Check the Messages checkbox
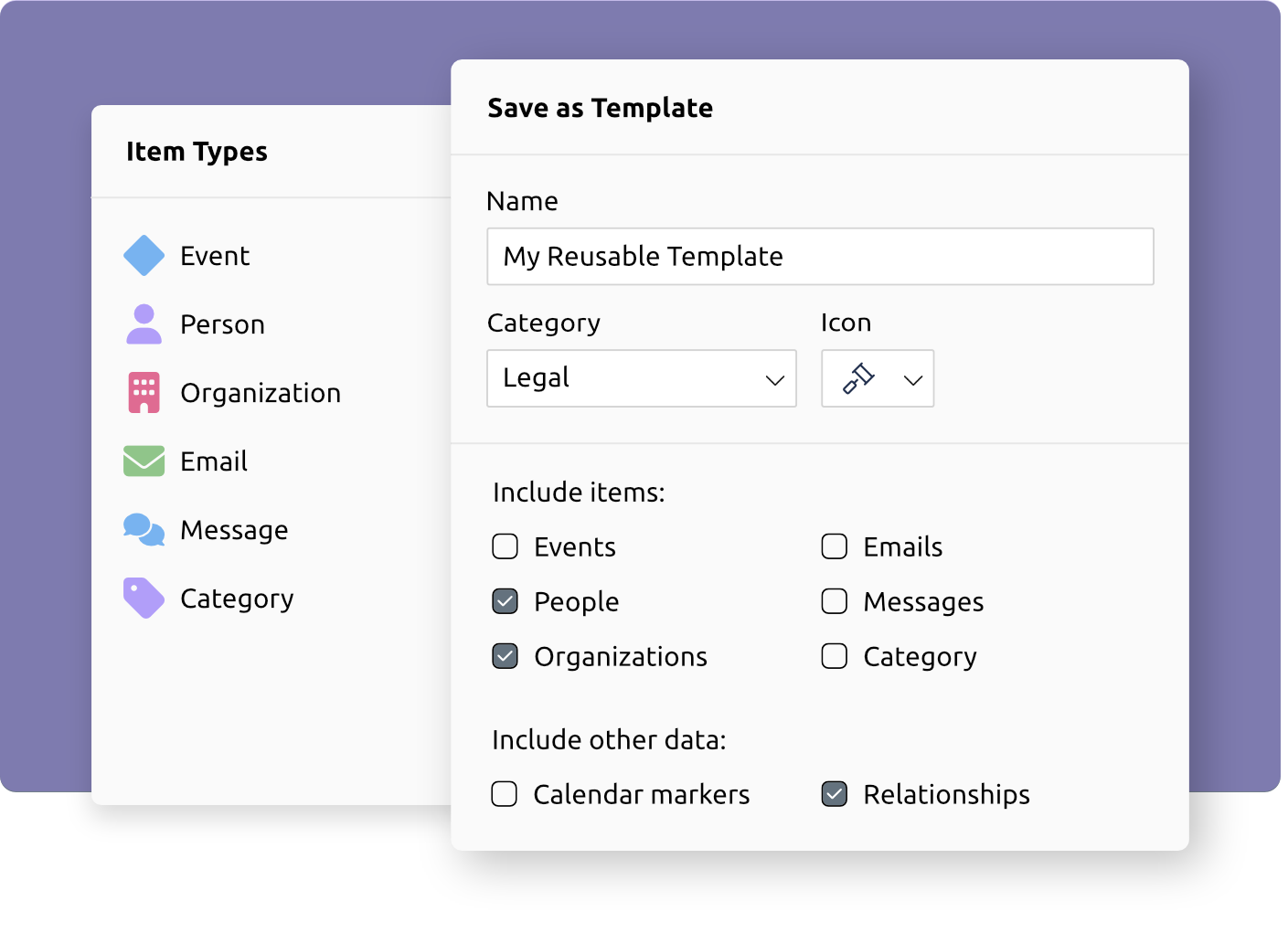1288x933 pixels. [834, 601]
